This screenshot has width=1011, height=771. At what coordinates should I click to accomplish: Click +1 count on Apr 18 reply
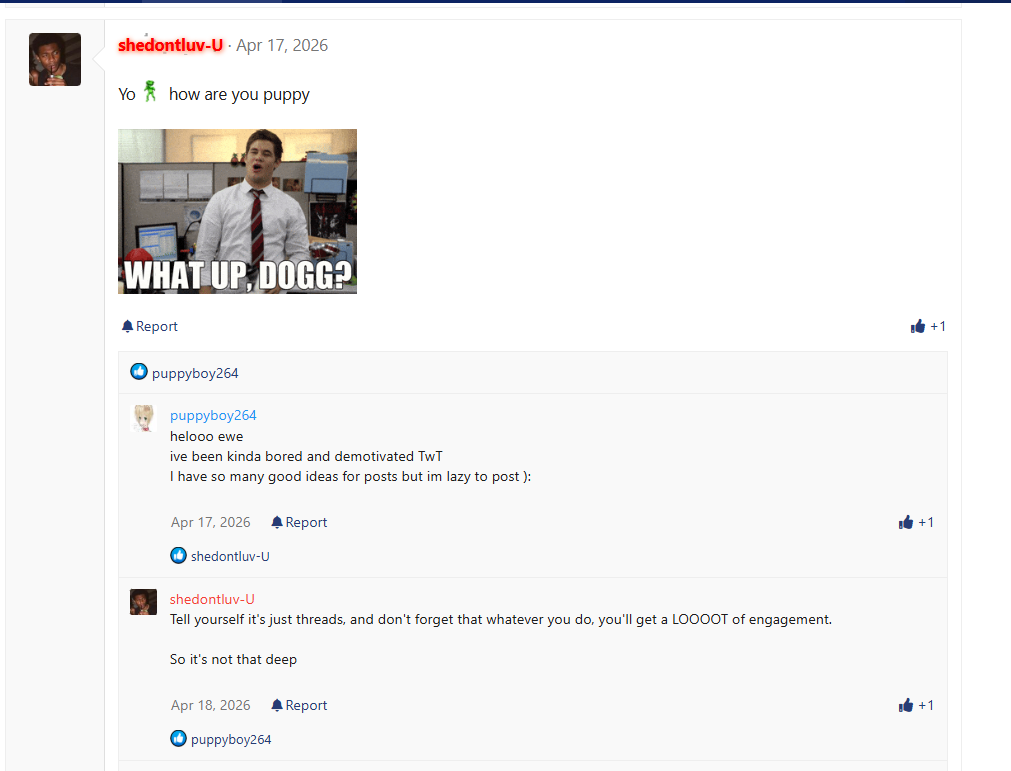pos(926,705)
